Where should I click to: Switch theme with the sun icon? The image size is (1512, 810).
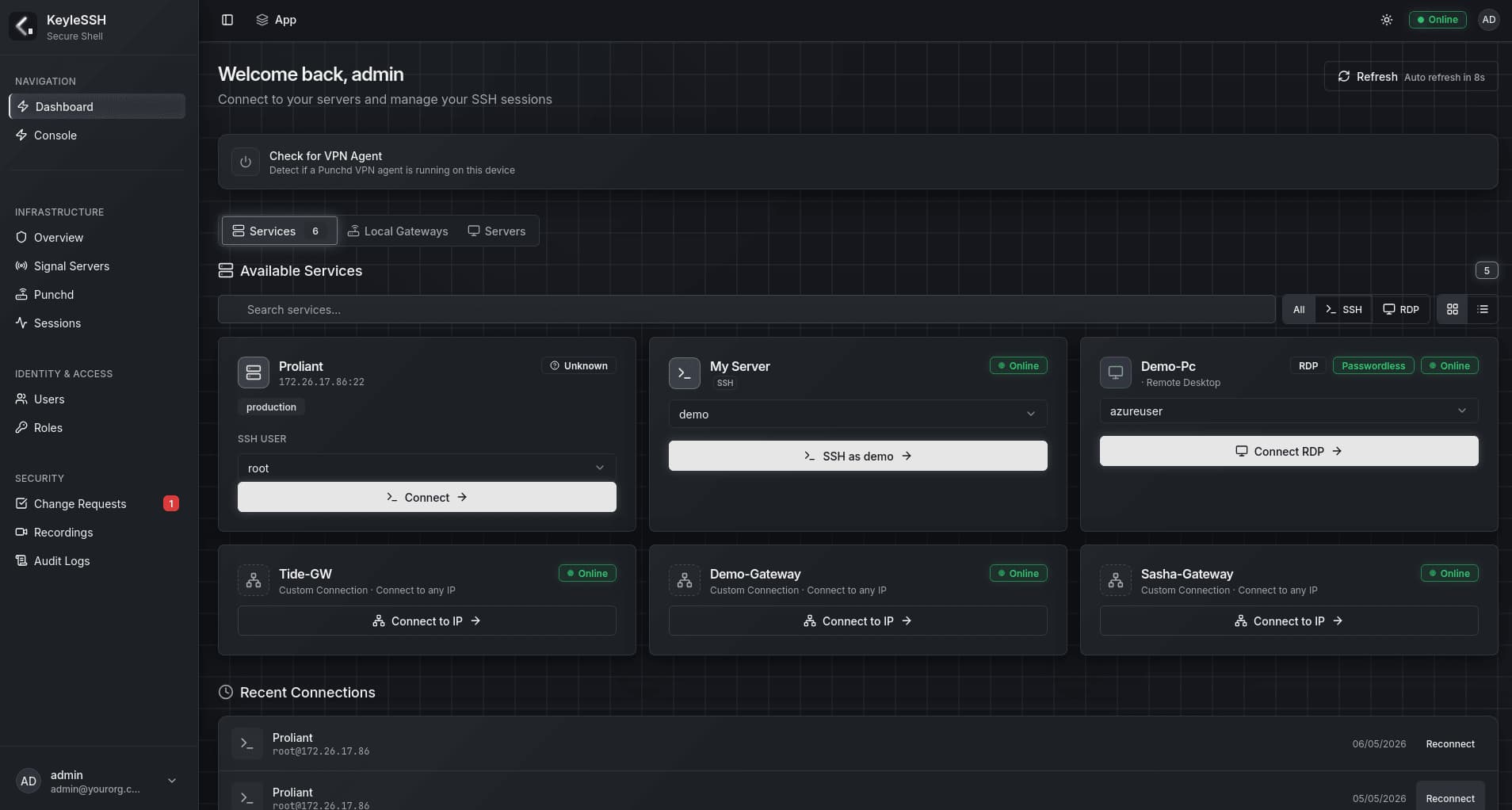click(x=1386, y=20)
